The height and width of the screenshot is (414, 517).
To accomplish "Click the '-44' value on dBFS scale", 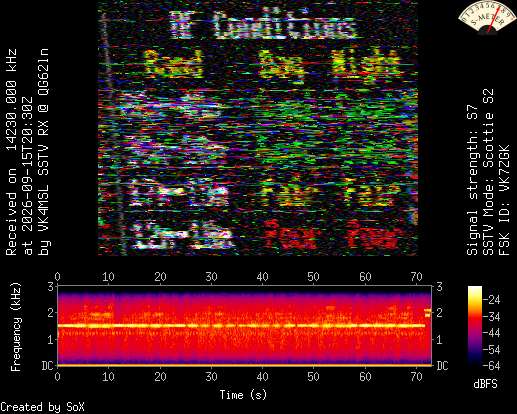I will [492, 333].
